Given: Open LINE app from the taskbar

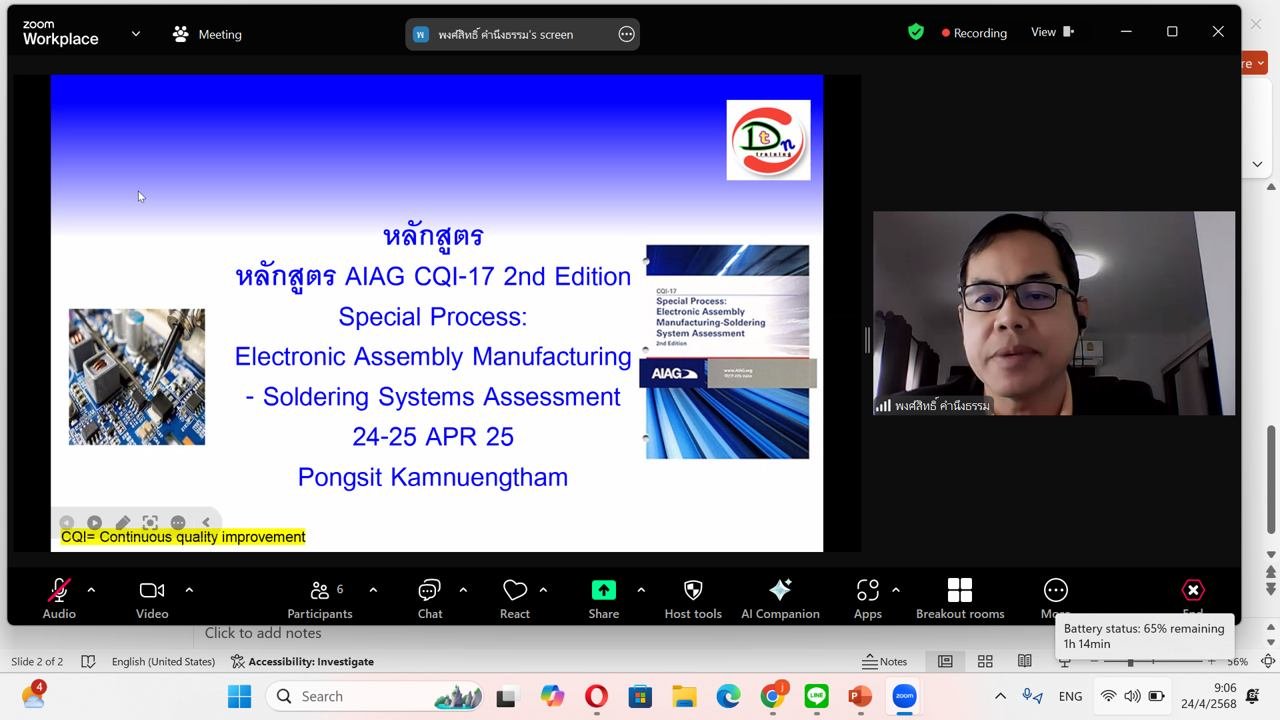Looking at the screenshot, I should click(816, 696).
